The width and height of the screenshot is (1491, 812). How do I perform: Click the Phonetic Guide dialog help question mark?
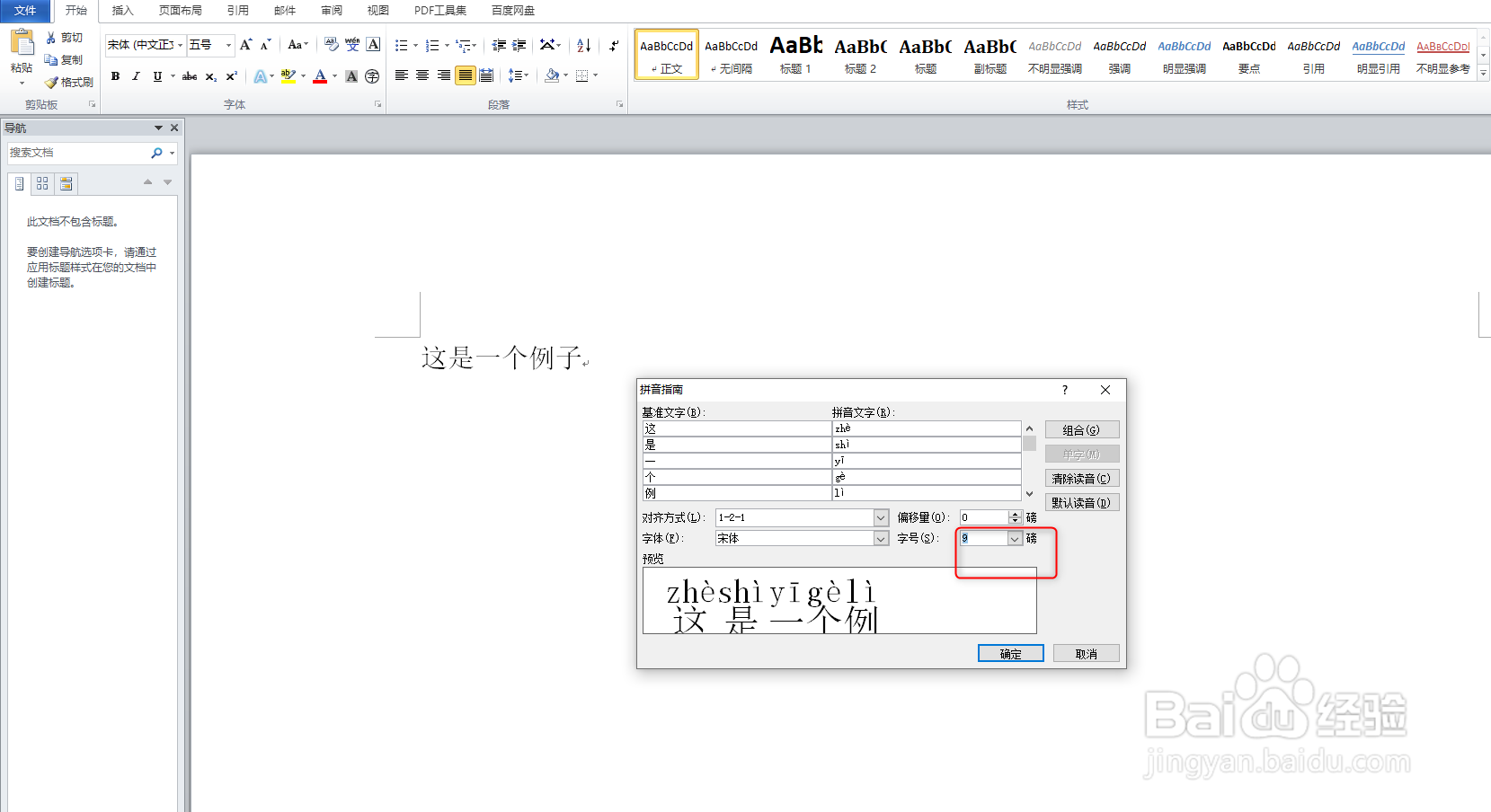click(1065, 390)
